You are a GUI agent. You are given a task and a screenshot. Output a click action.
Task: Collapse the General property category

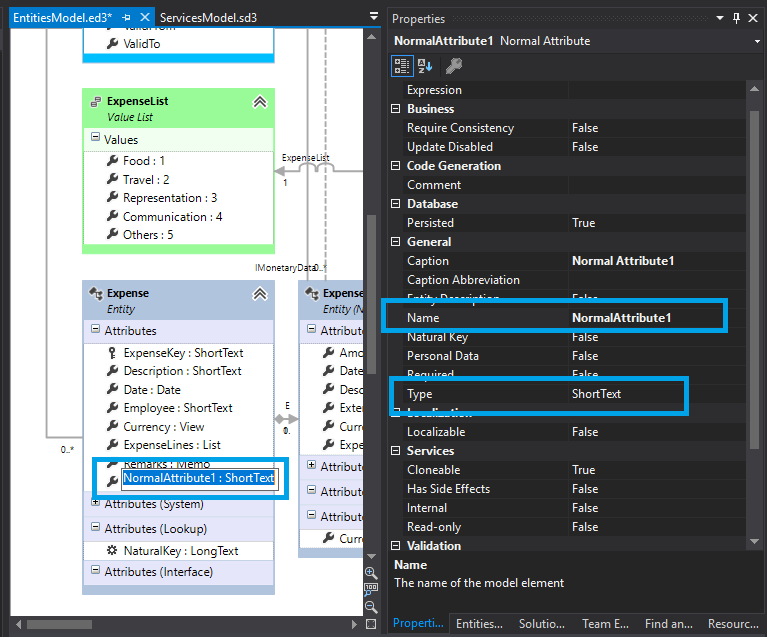(x=396, y=242)
